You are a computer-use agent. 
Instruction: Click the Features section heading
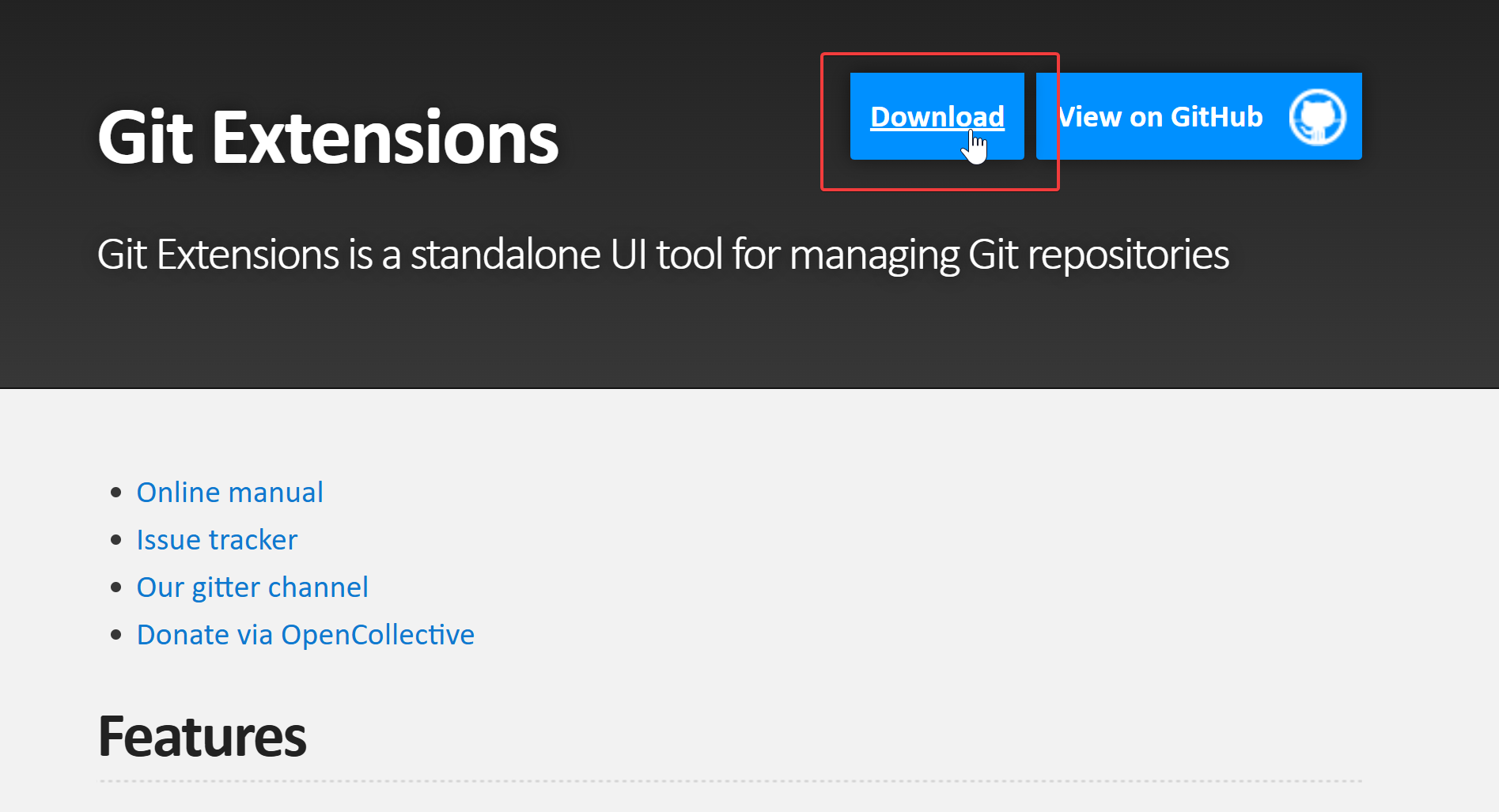(202, 737)
